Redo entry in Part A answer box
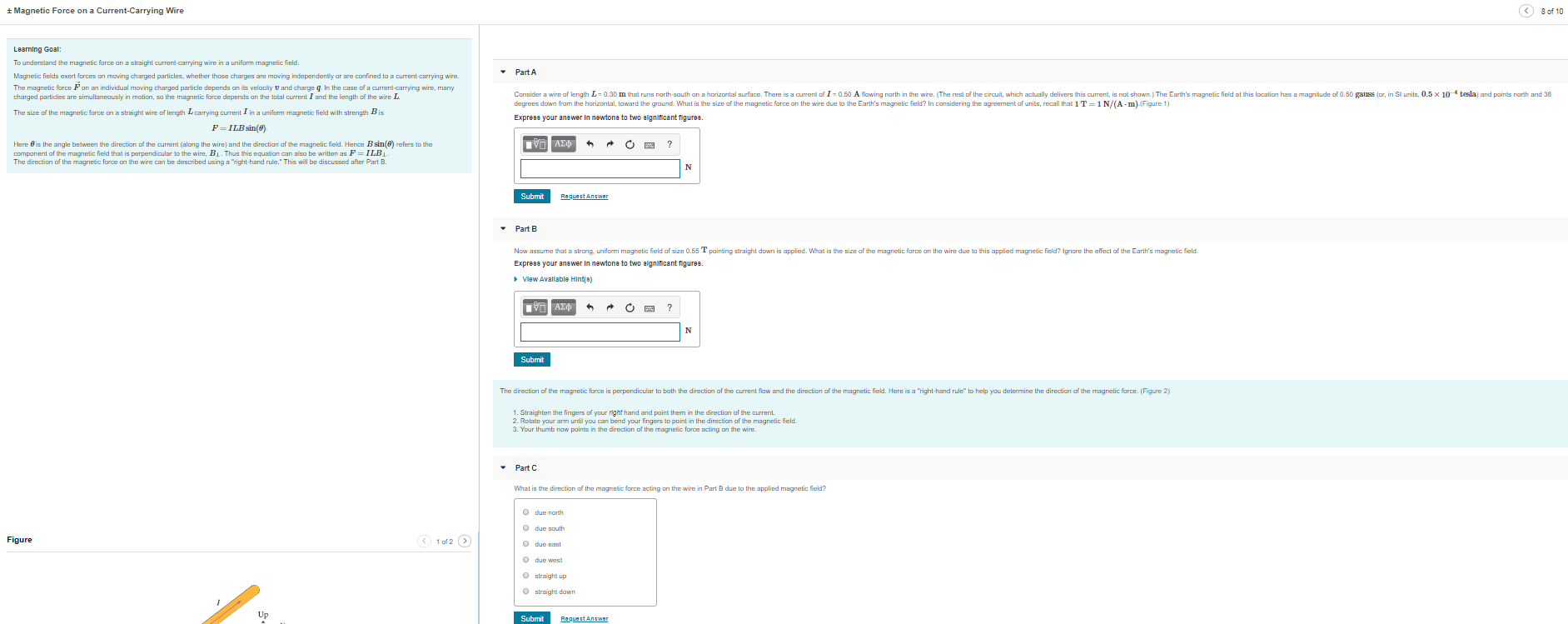Viewport: 1568px width, 624px height. [610, 144]
